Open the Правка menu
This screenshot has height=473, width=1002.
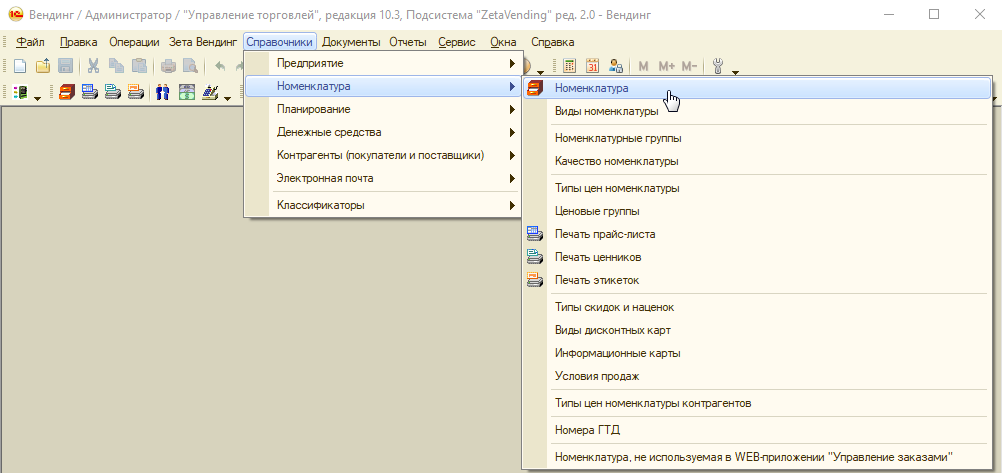point(79,42)
